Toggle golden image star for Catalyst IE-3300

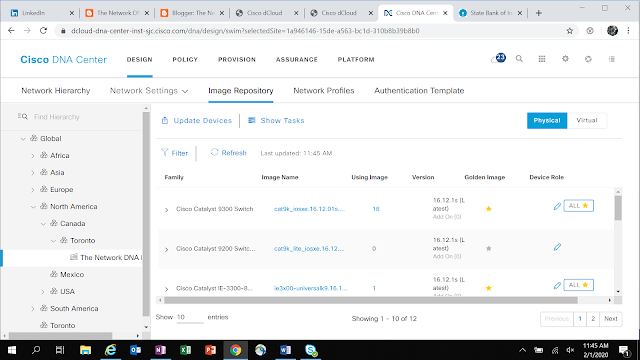click(489, 288)
